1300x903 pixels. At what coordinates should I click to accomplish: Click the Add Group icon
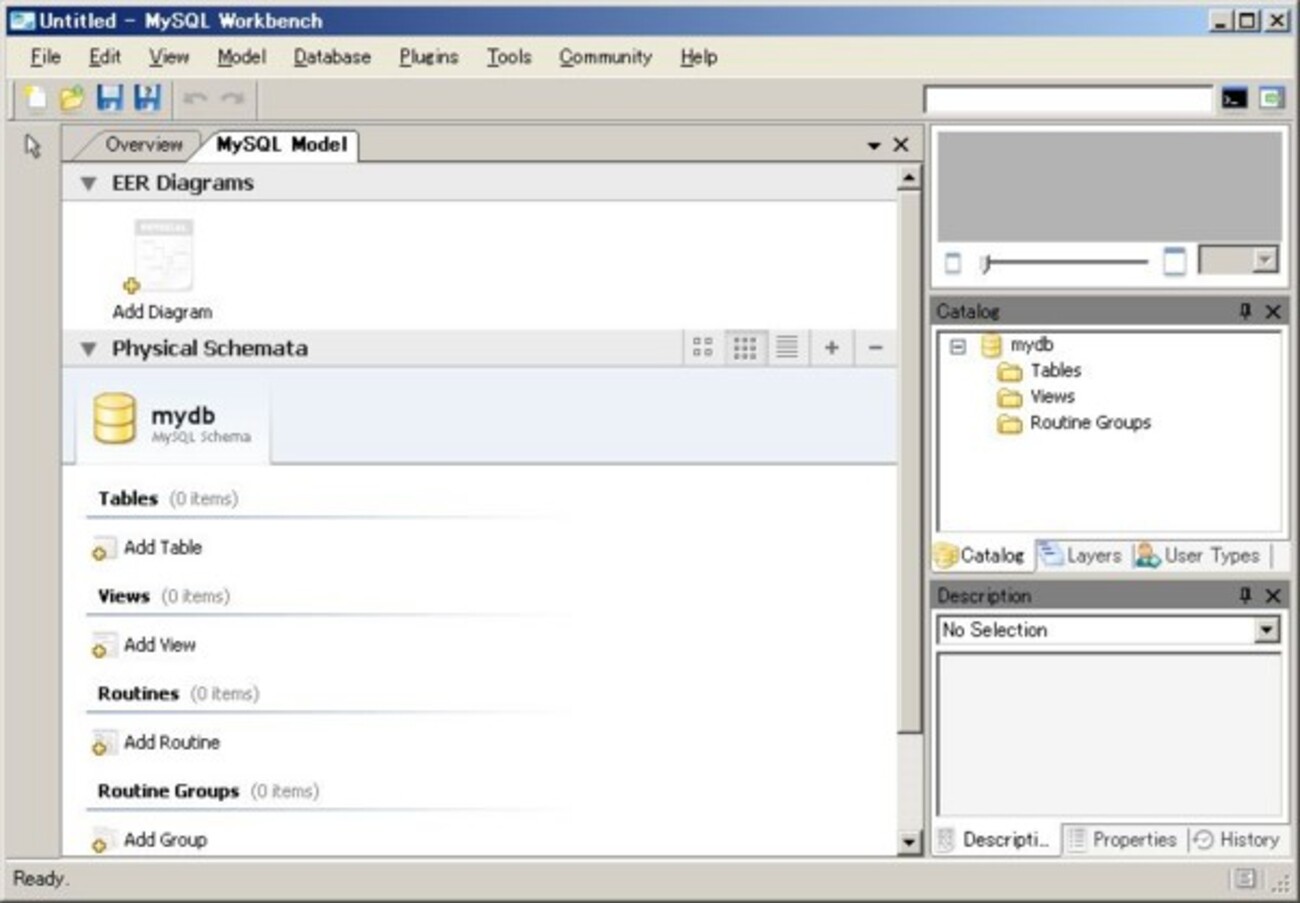104,841
